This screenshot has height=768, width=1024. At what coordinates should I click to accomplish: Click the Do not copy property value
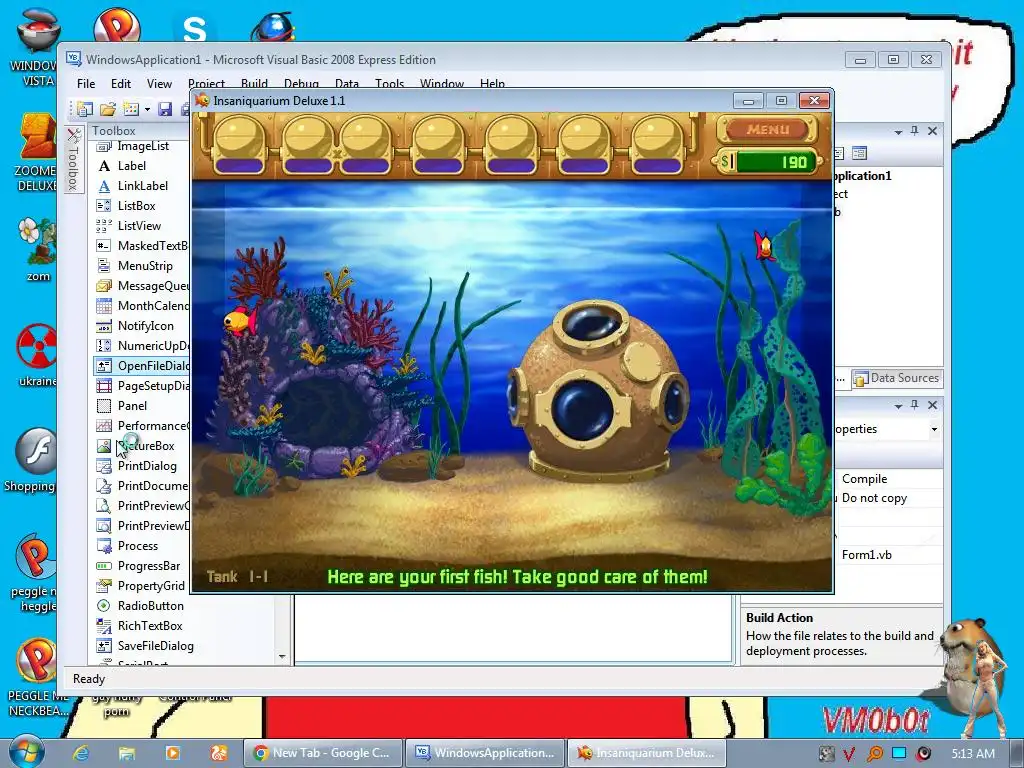(874, 498)
